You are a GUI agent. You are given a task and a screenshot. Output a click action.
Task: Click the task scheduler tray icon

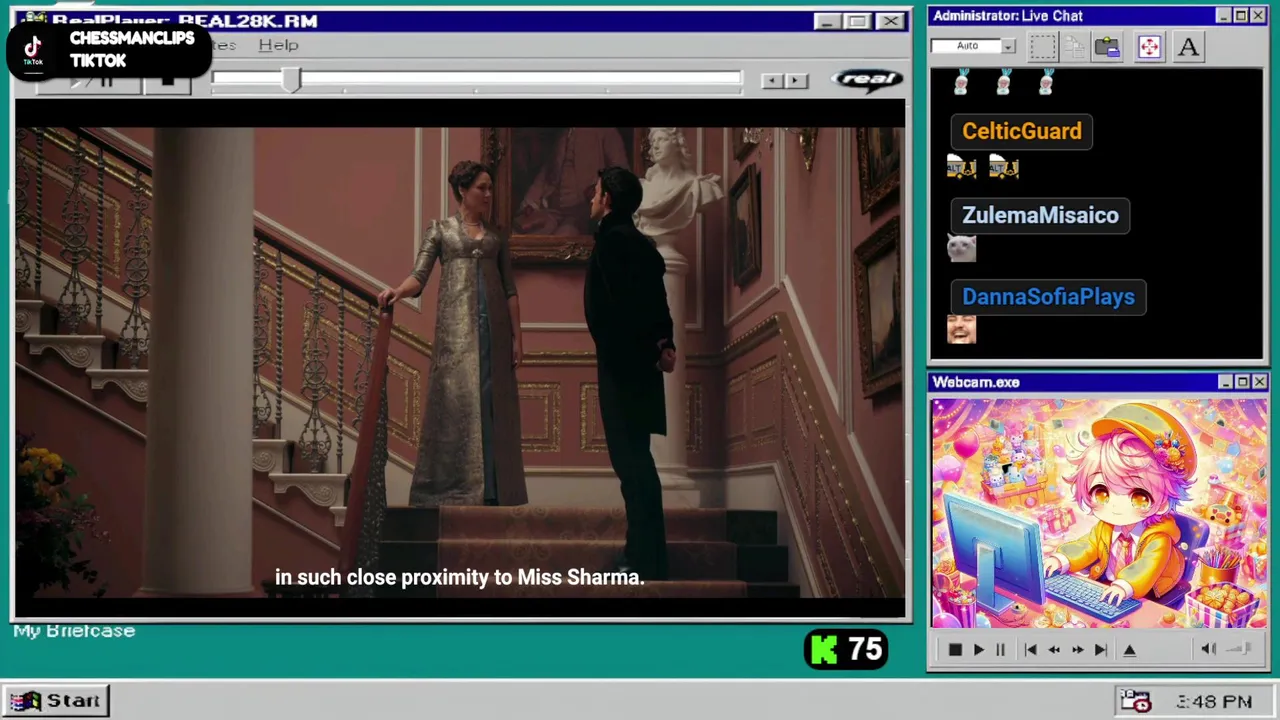tap(1135, 701)
